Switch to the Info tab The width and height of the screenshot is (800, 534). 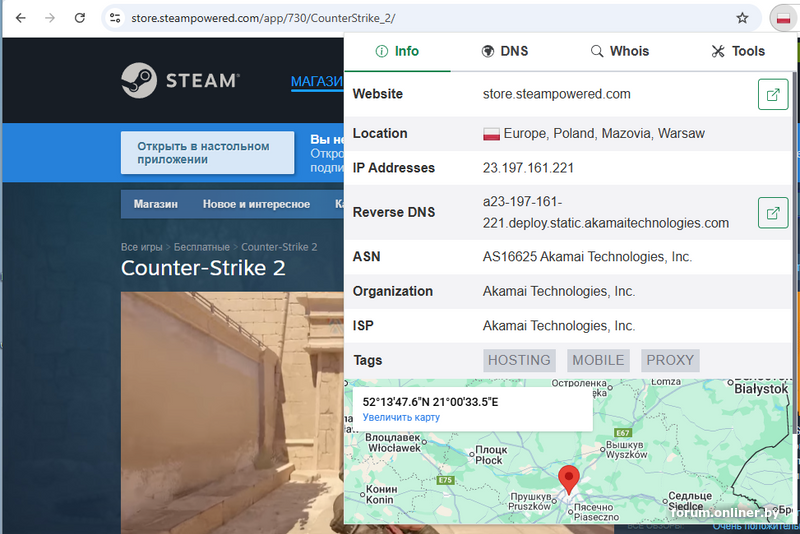pos(397,51)
